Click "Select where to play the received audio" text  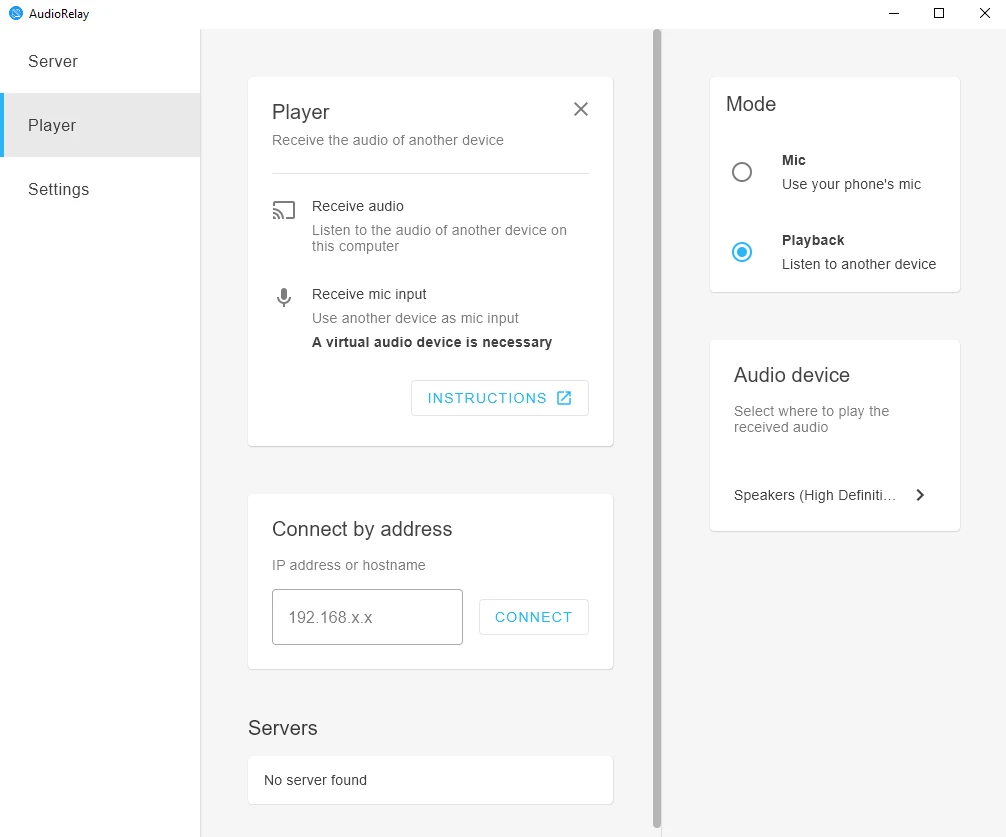click(812, 419)
